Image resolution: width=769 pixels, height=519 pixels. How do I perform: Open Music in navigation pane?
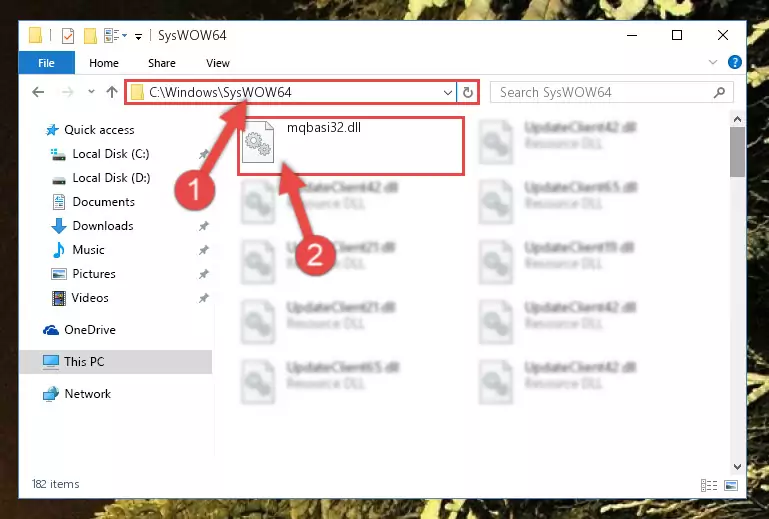[x=88, y=250]
